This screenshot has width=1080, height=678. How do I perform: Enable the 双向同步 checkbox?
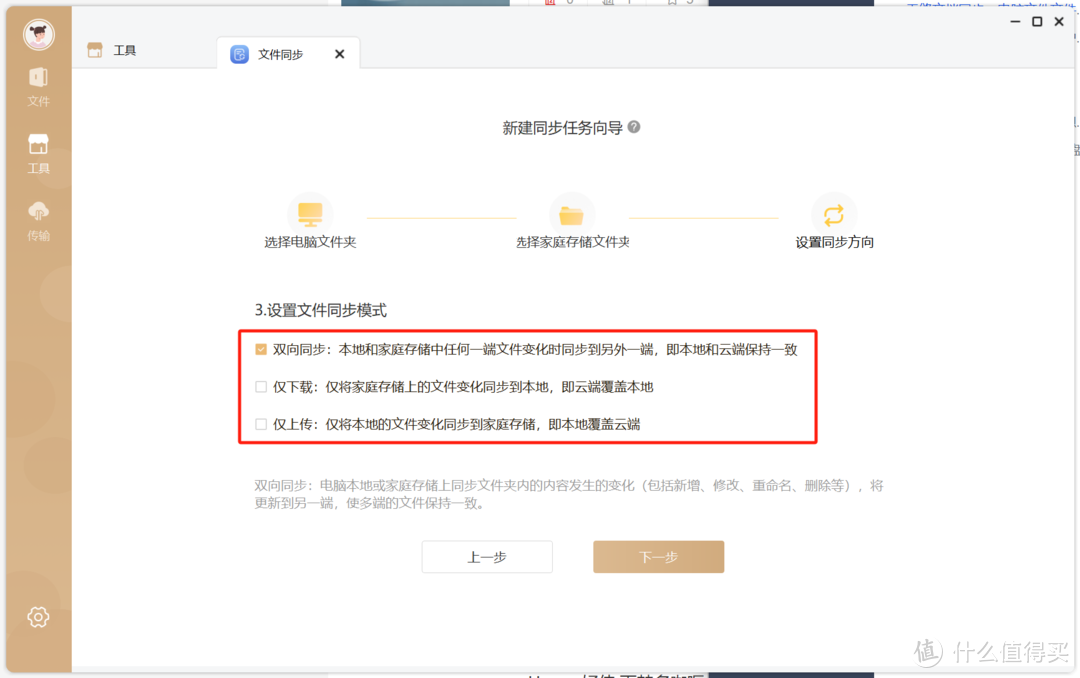(260, 349)
